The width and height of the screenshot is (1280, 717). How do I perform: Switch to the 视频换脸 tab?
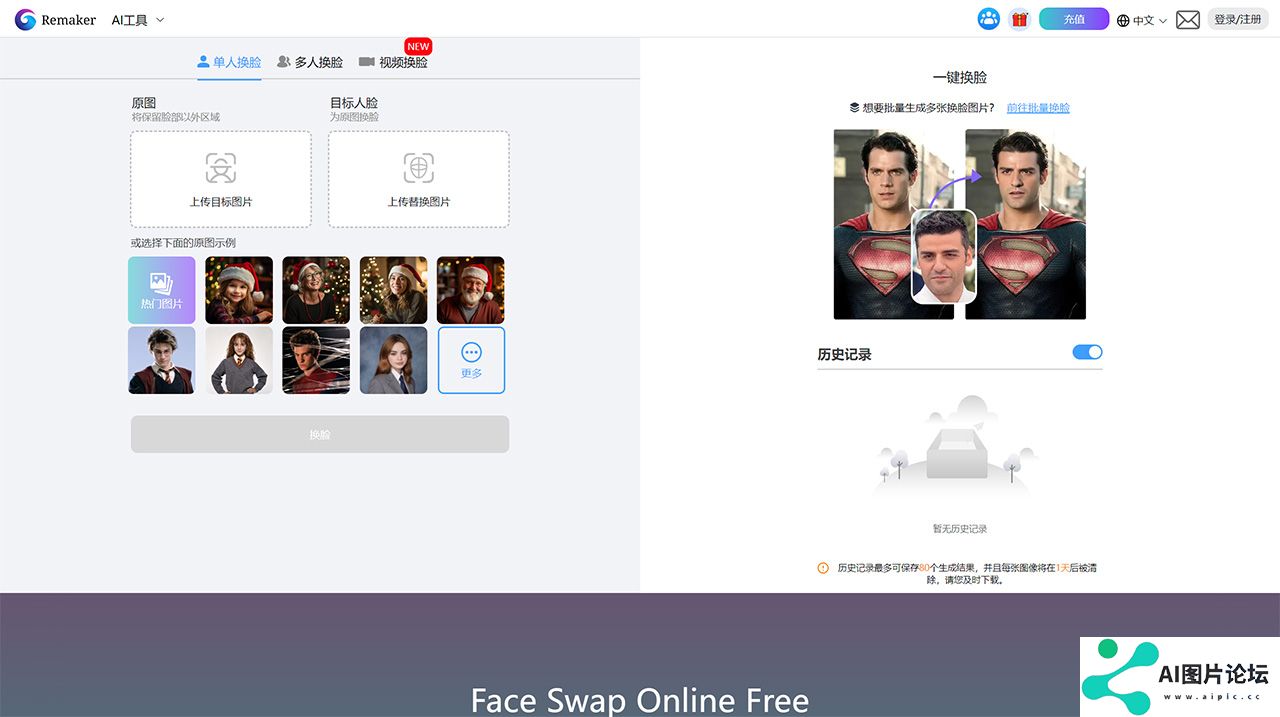point(394,62)
